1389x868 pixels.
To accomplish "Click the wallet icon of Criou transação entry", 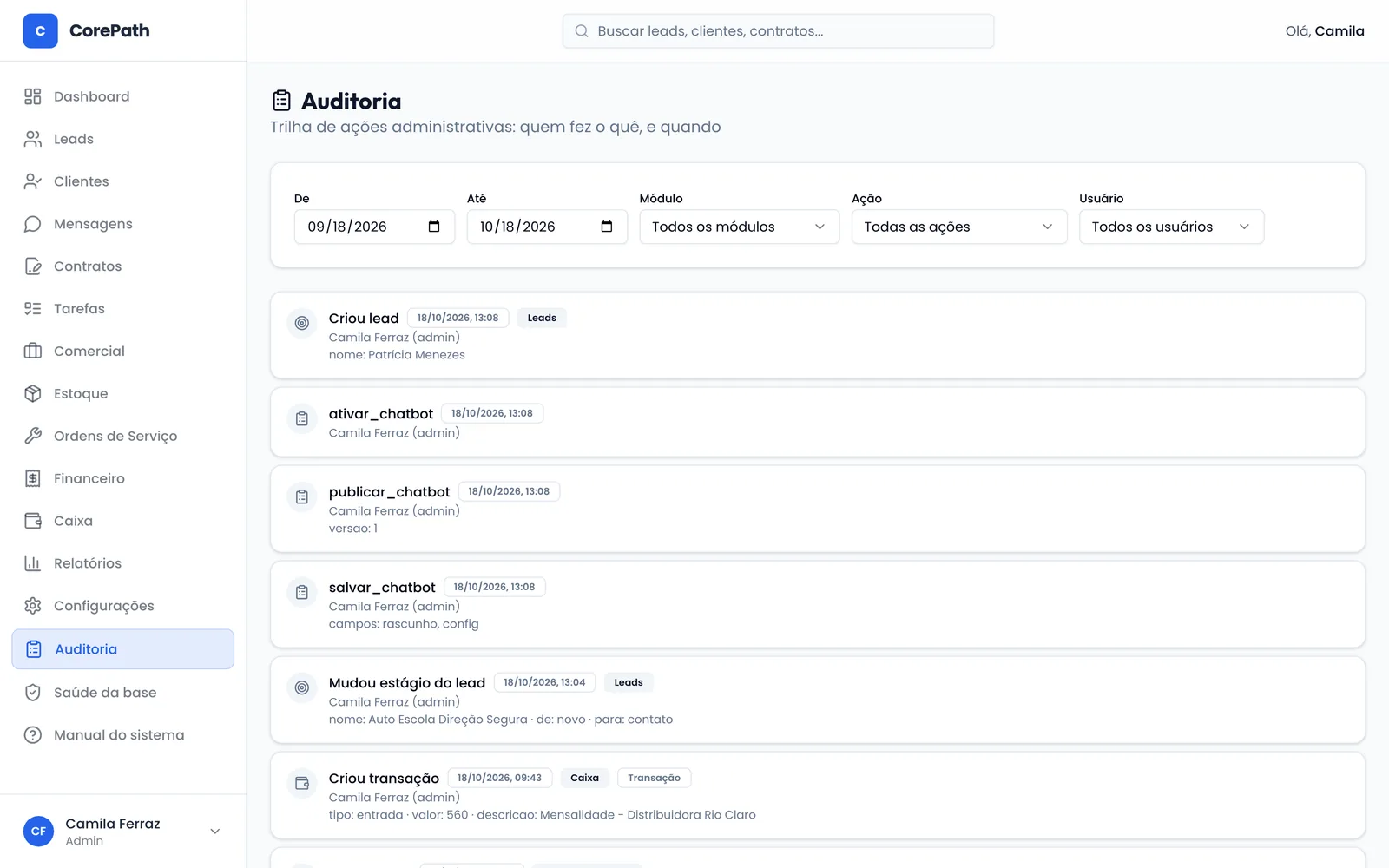I will pos(302,783).
